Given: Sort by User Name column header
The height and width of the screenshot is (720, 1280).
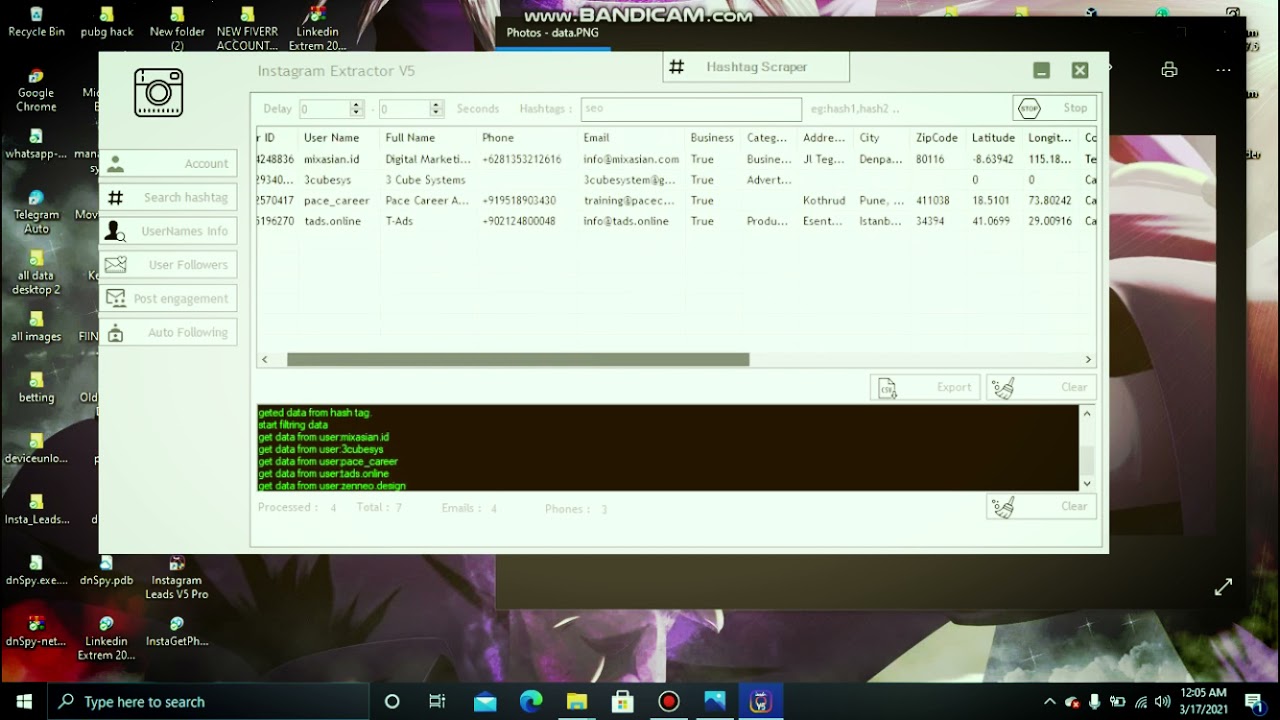Looking at the screenshot, I should tap(332, 138).
